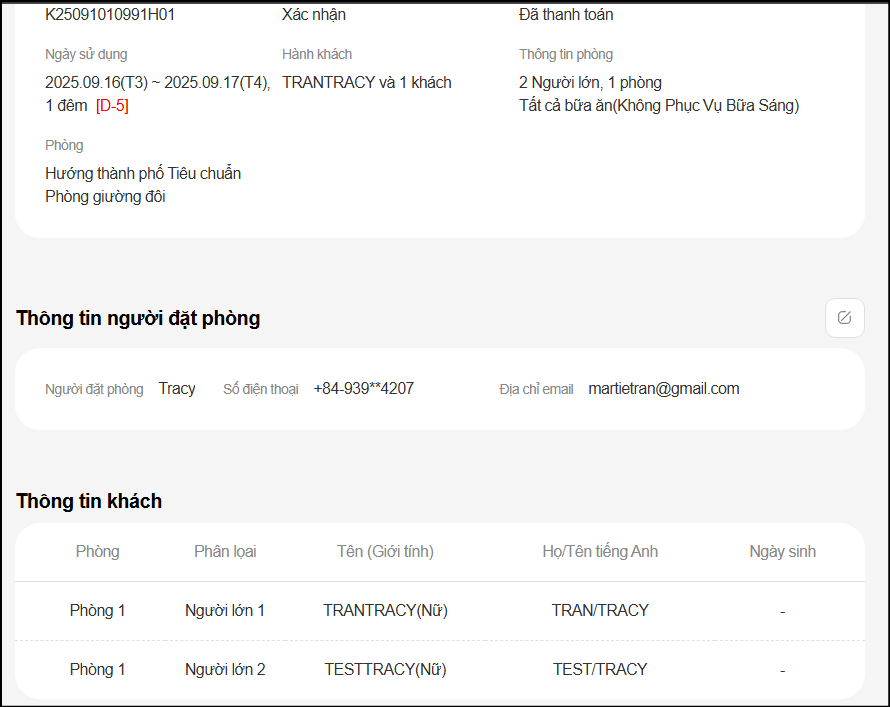Click the "Thông tin khách" heading
The image size is (890, 707).
89,501
